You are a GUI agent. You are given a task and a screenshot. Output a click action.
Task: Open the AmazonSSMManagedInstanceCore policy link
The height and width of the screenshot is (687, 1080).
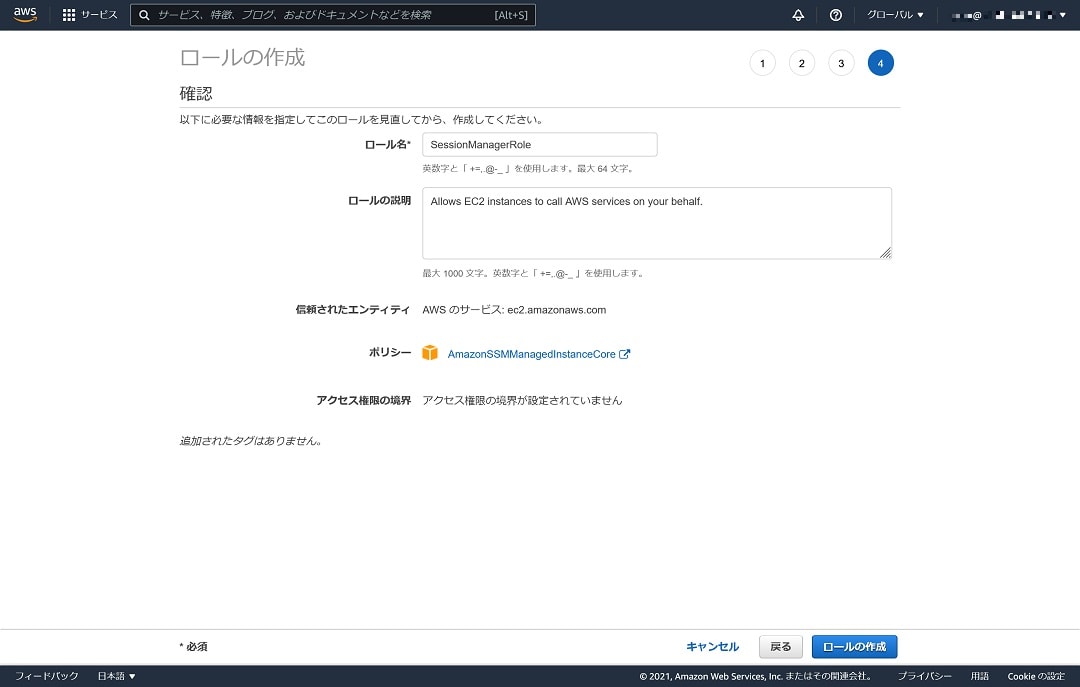[531, 353]
